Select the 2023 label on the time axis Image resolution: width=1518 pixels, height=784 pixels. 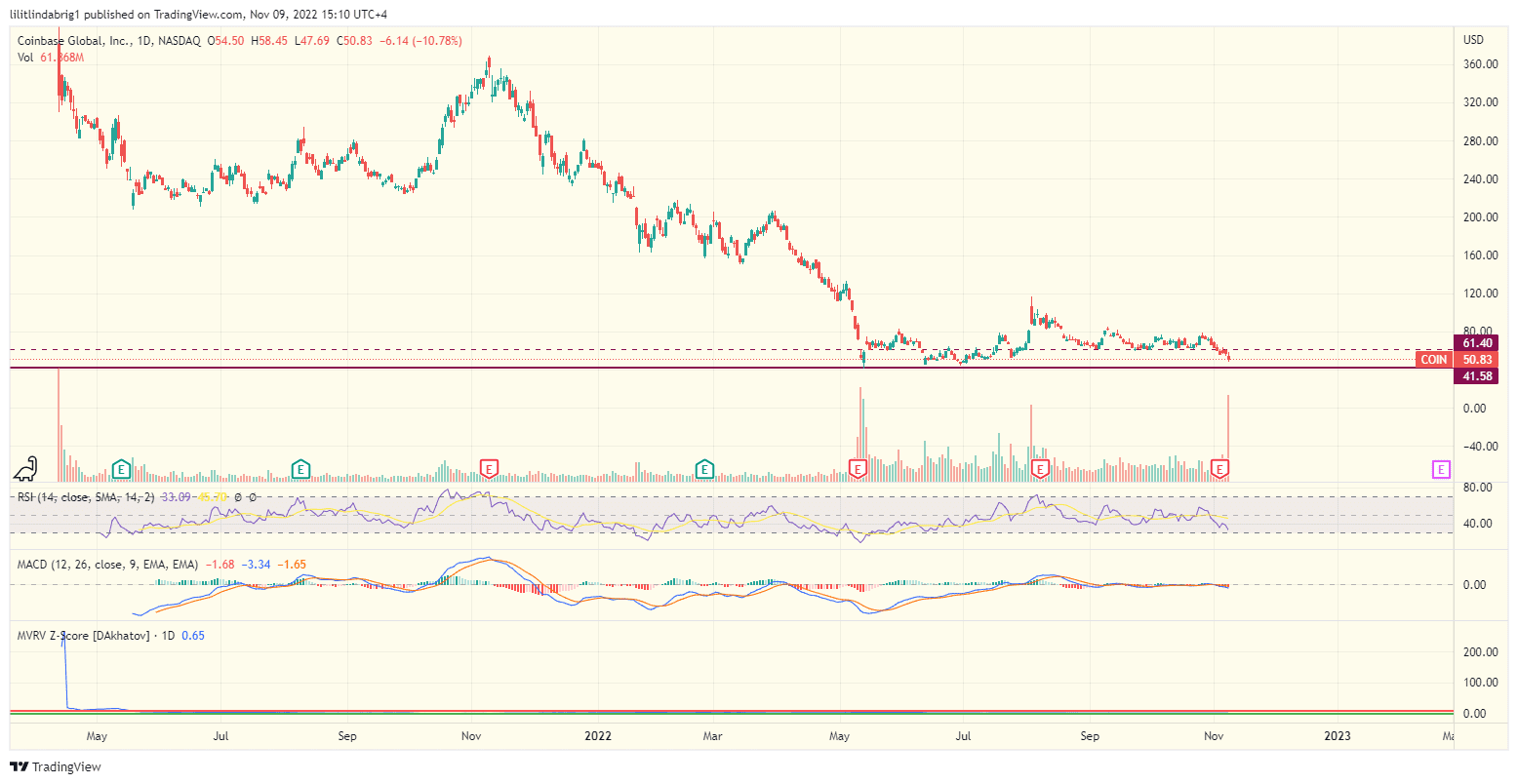coord(1338,736)
